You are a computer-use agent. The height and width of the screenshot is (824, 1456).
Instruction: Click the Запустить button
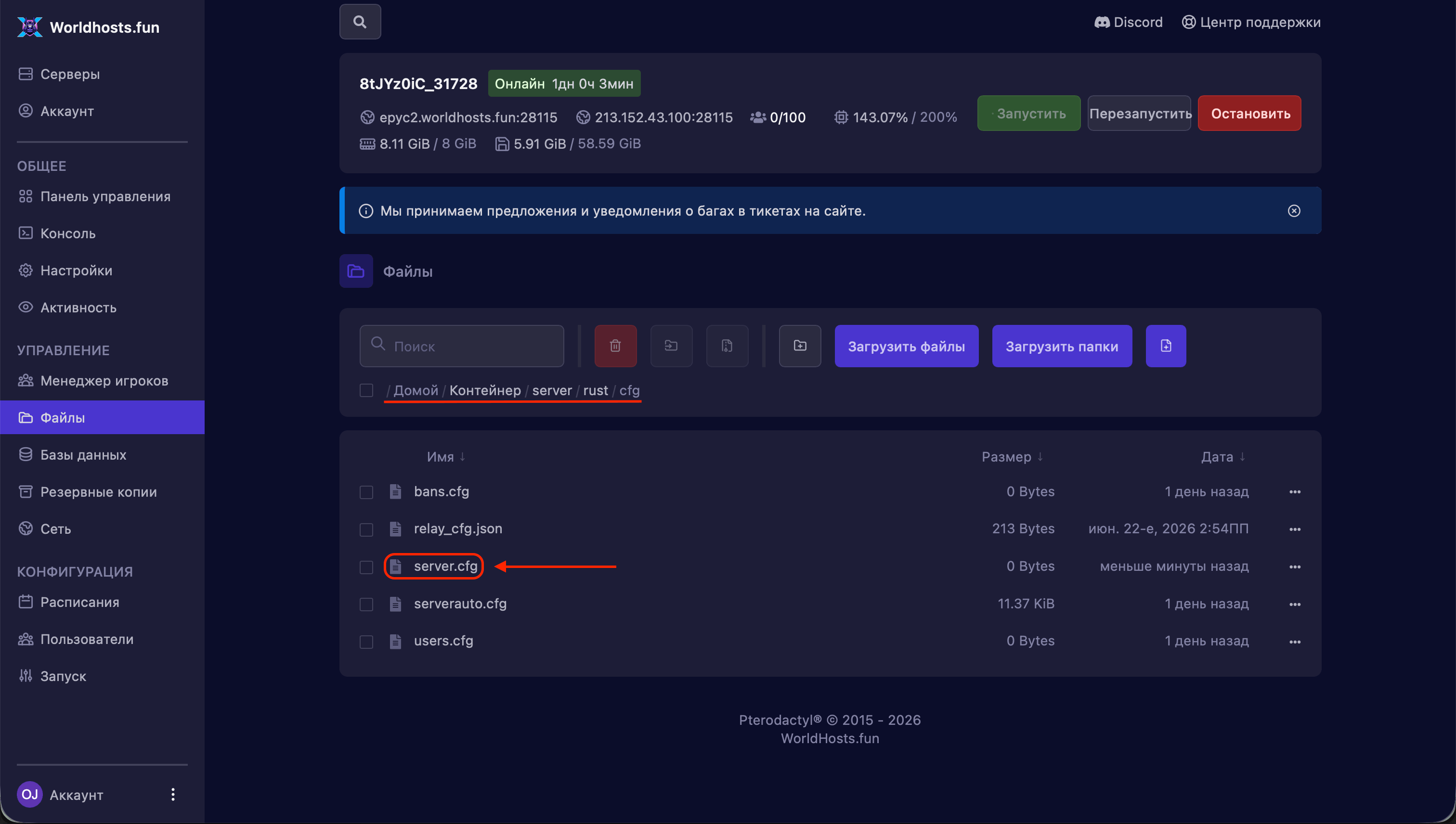point(1028,113)
